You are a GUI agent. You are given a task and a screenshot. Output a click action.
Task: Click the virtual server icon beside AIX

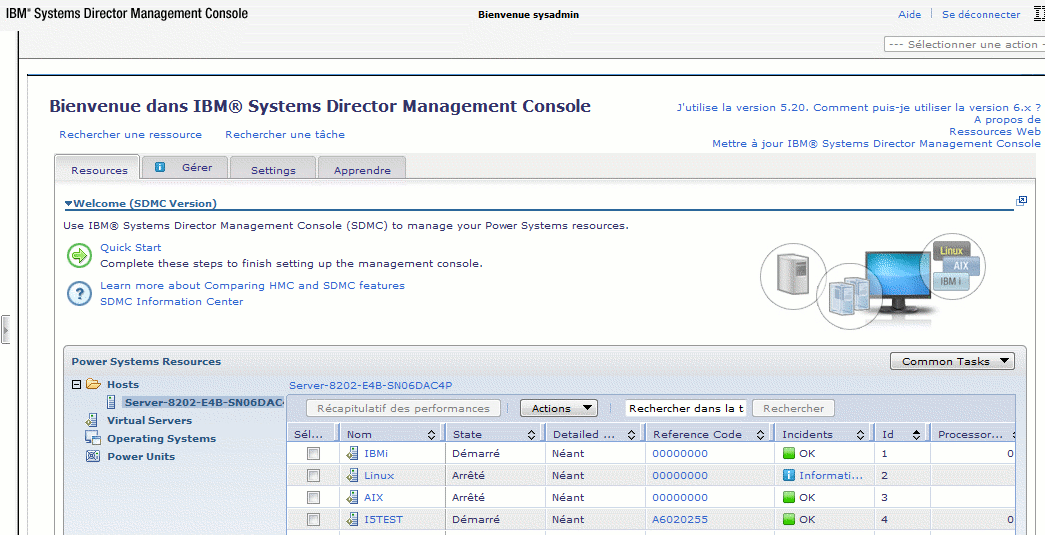(x=353, y=497)
